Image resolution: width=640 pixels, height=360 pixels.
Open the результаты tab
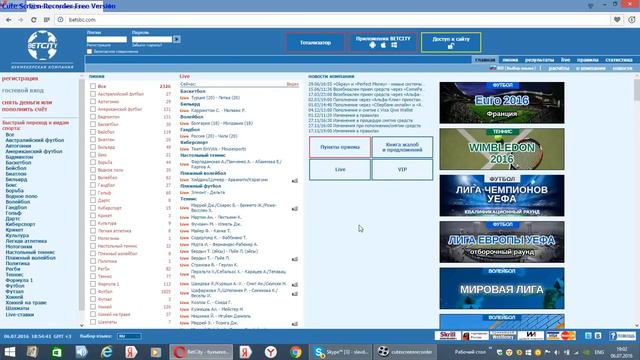(539, 60)
